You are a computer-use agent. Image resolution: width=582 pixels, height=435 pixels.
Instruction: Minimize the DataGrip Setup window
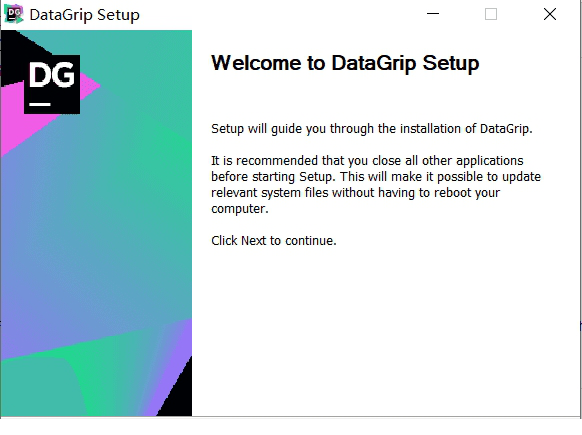pos(433,14)
